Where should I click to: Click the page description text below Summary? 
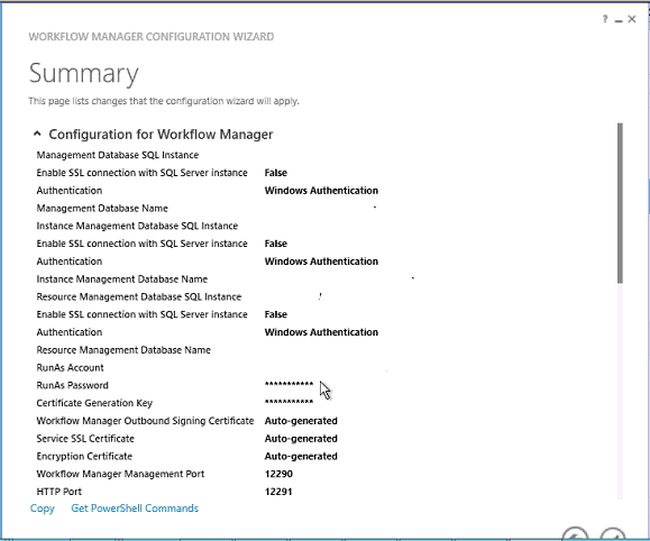point(164,101)
